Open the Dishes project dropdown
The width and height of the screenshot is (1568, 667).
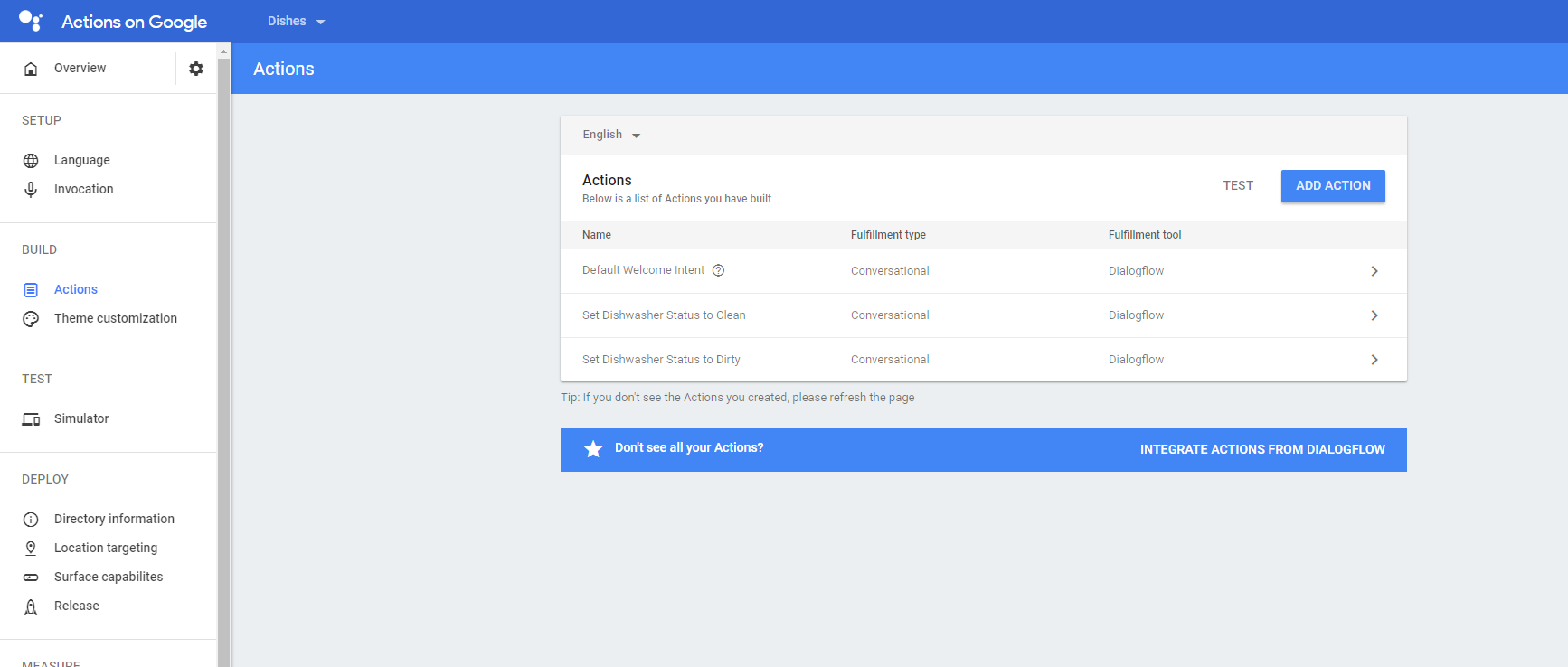point(296,21)
